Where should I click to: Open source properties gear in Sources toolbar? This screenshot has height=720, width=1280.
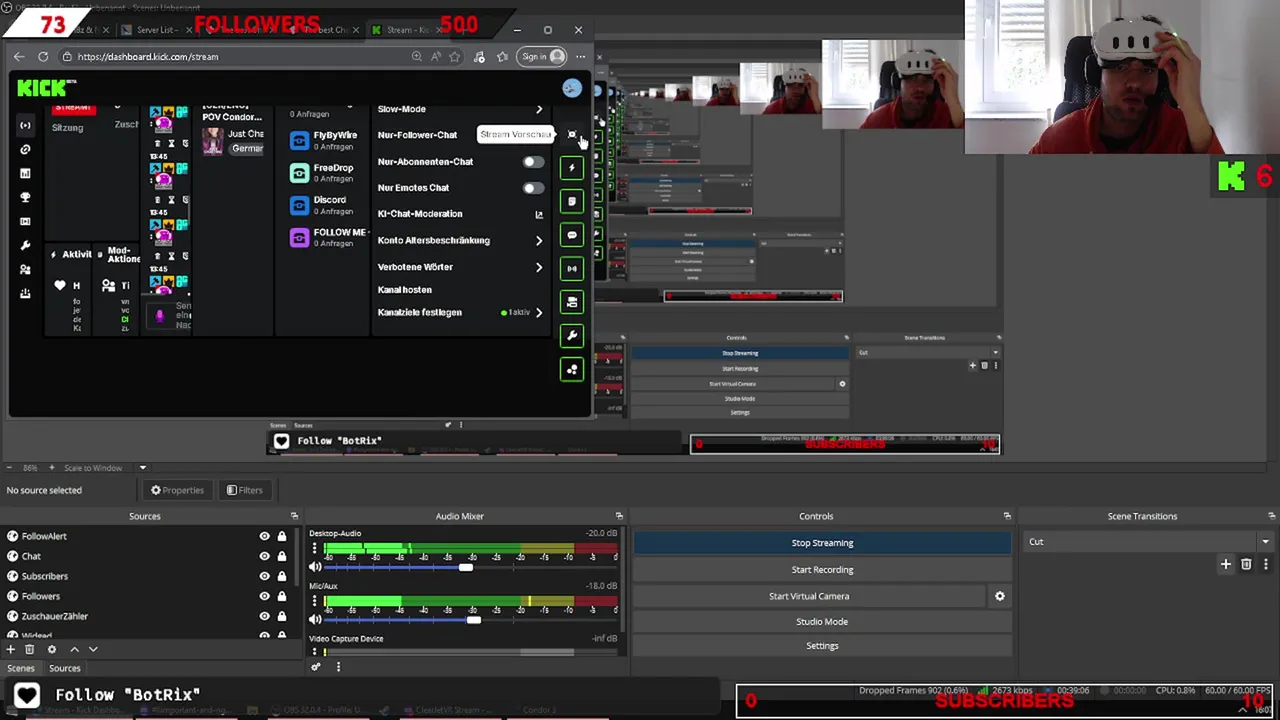pyautogui.click(x=52, y=649)
